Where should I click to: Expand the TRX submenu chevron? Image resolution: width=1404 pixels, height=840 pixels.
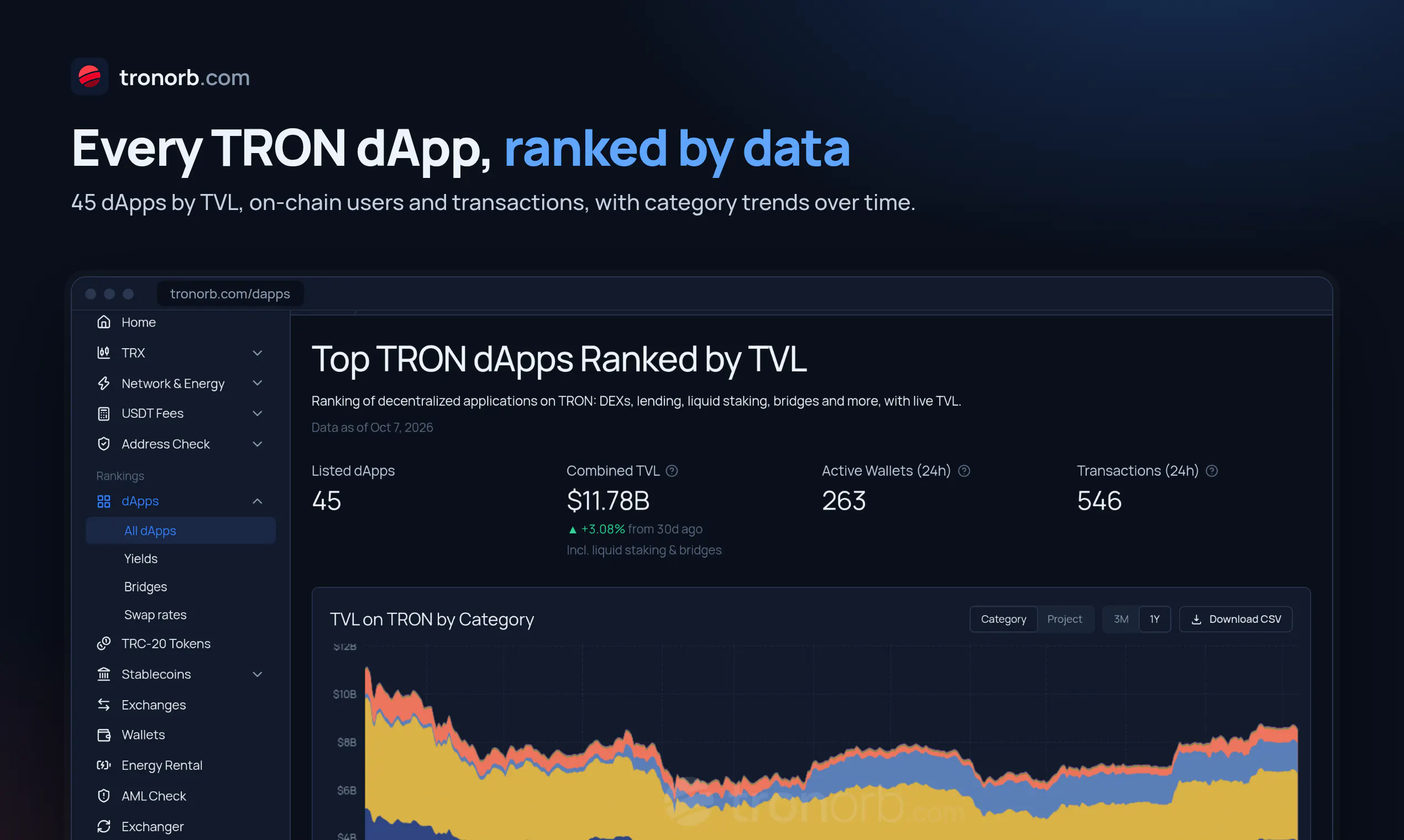[x=258, y=353]
